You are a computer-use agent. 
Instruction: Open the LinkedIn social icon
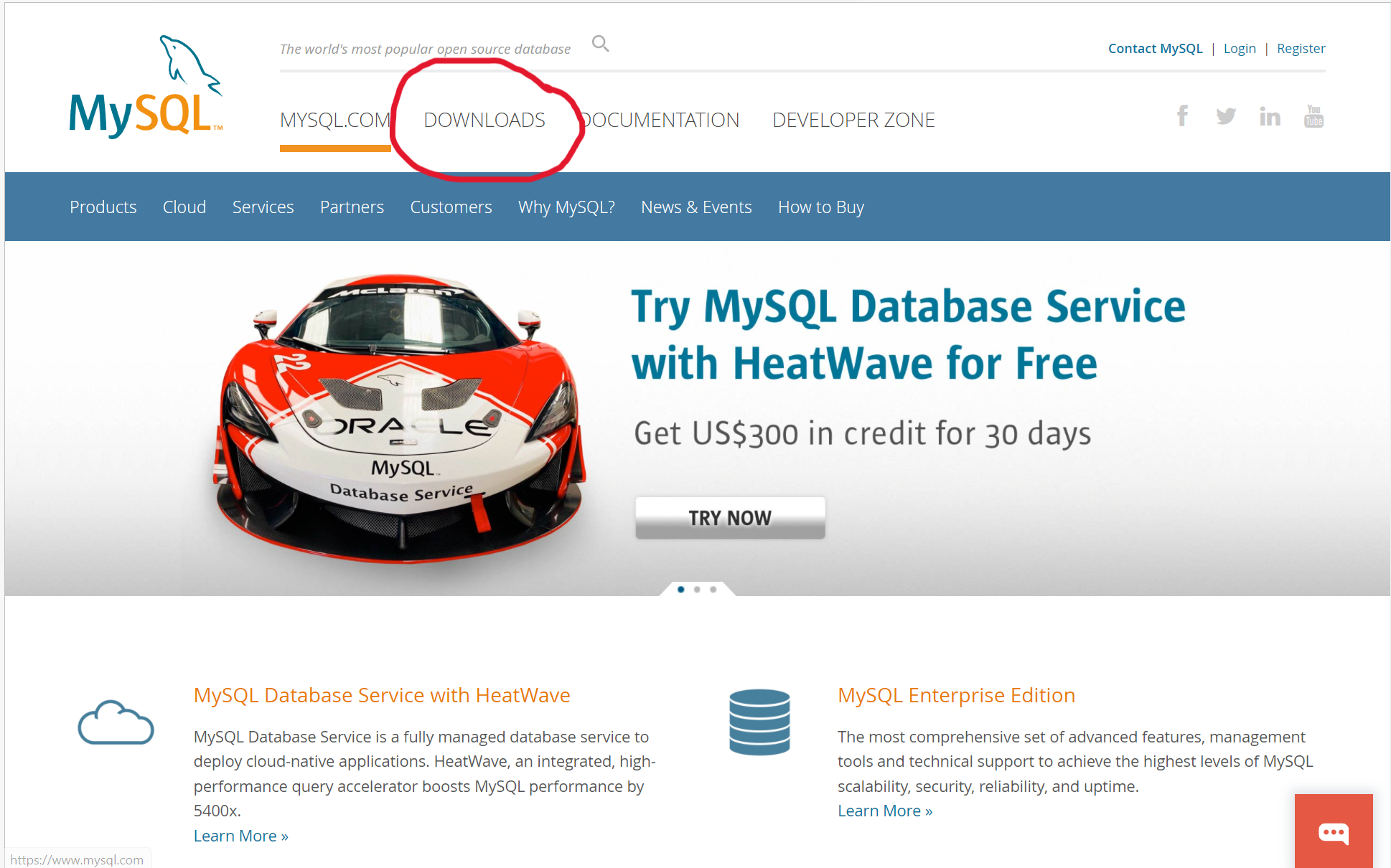point(1270,116)
